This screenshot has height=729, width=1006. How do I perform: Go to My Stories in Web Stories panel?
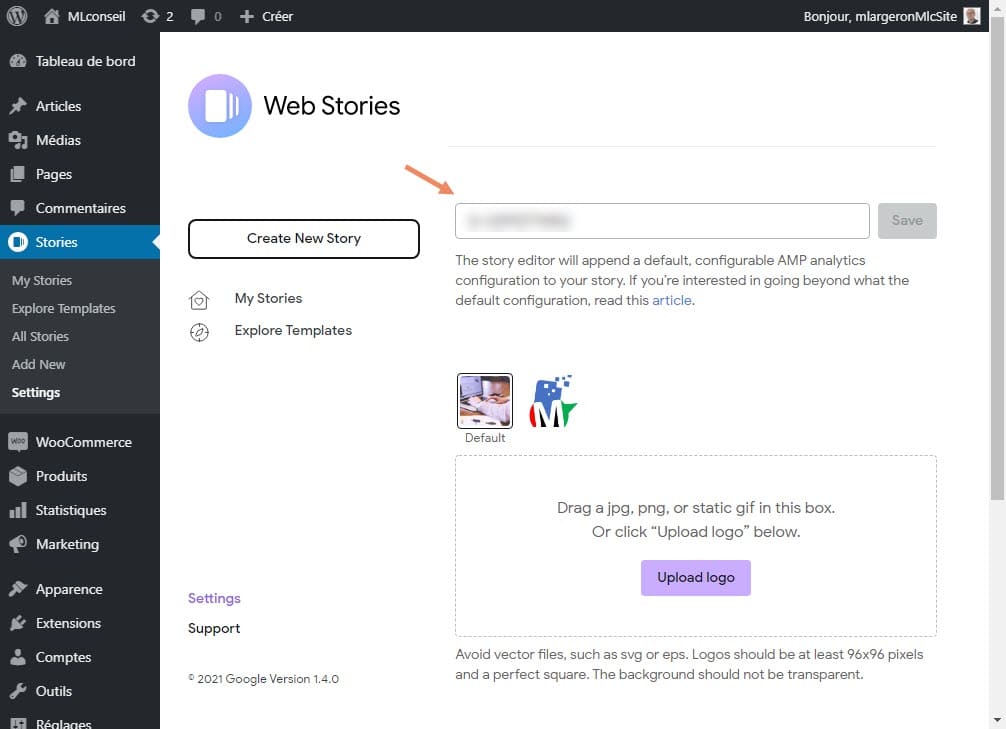268,298
